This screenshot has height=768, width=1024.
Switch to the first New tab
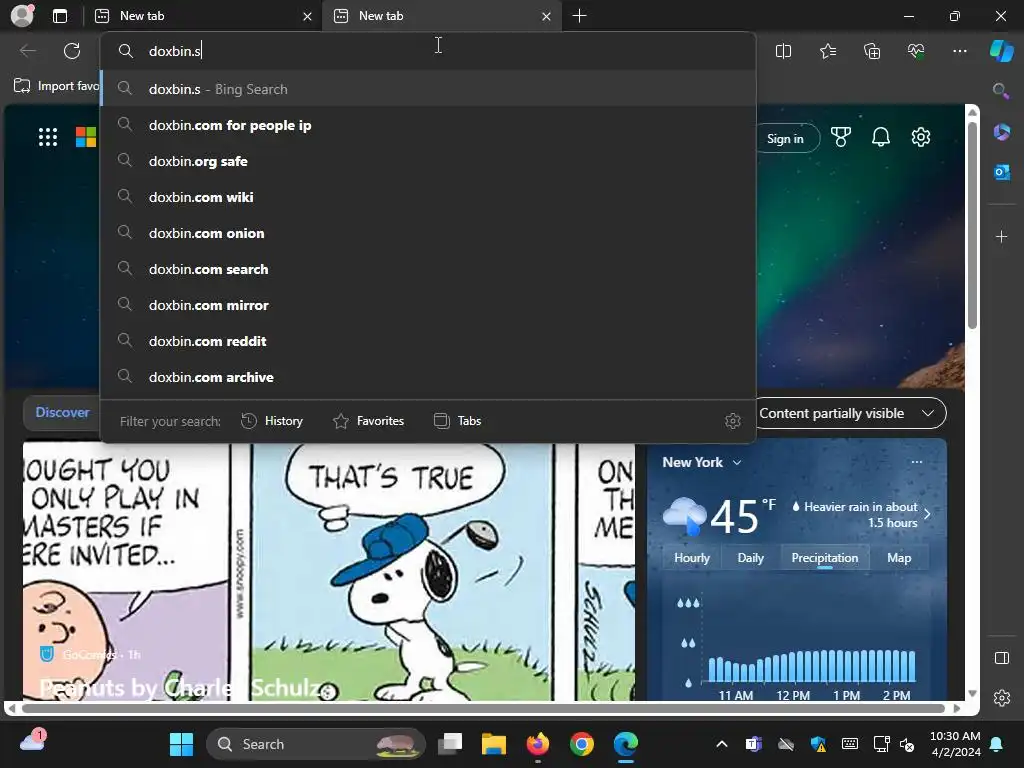202,16
